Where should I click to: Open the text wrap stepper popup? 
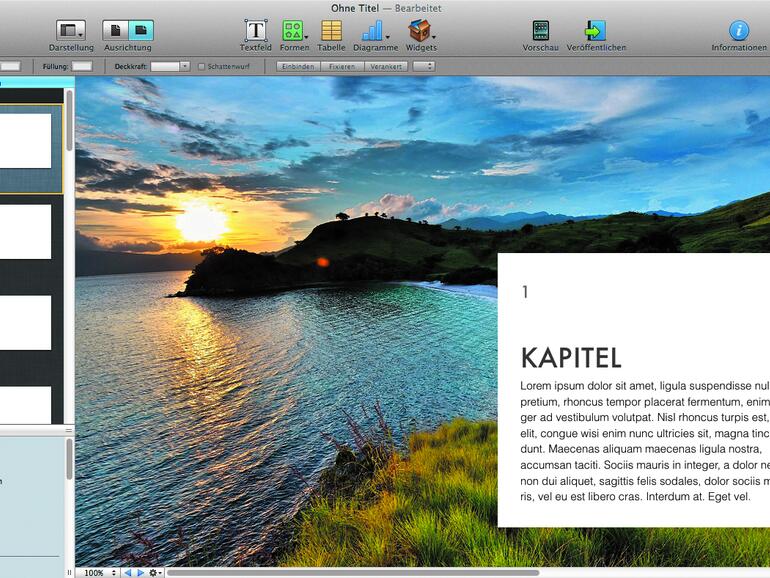coord(424,66)
